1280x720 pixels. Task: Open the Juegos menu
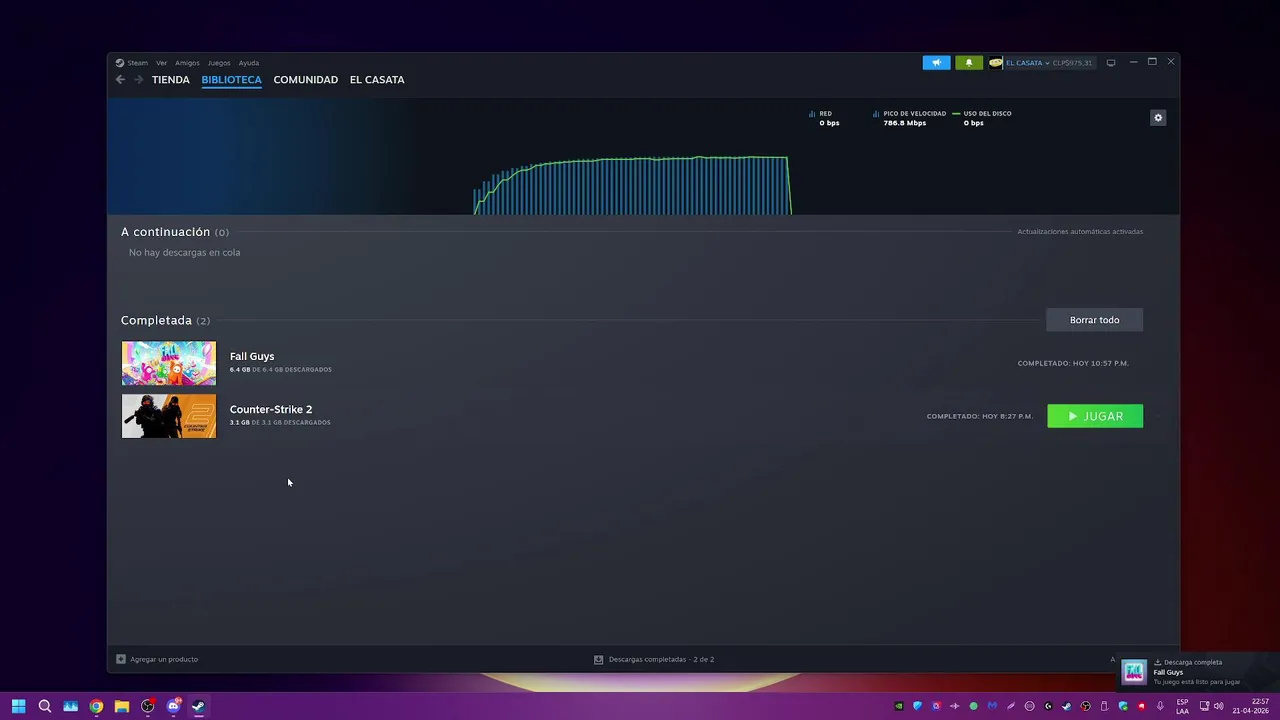click(219, 63)
